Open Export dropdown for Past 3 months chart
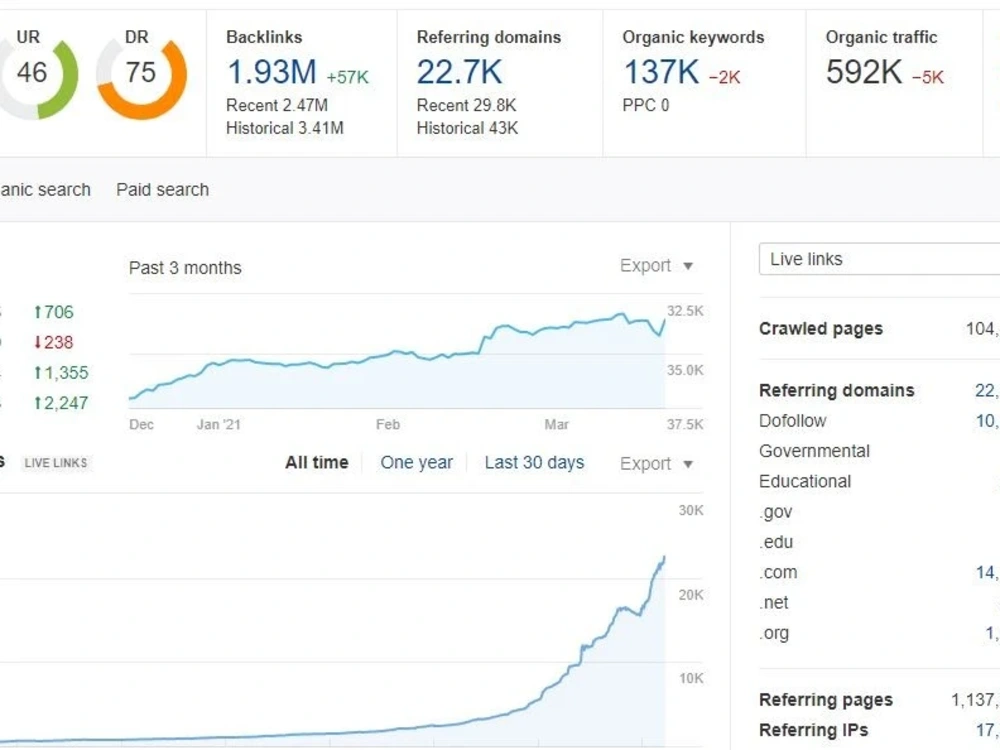 656,265
